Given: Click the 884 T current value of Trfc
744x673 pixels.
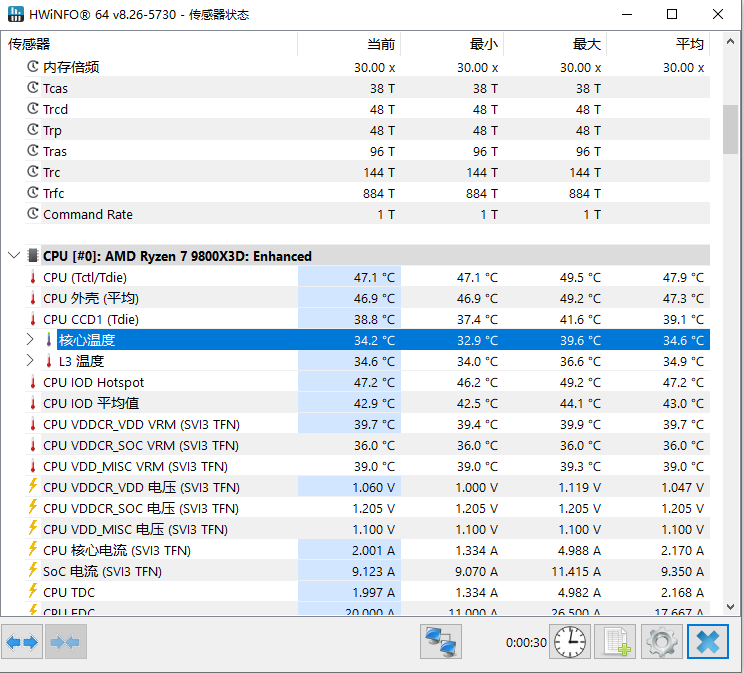Looking at the screenshot, I should pos(379,193).
